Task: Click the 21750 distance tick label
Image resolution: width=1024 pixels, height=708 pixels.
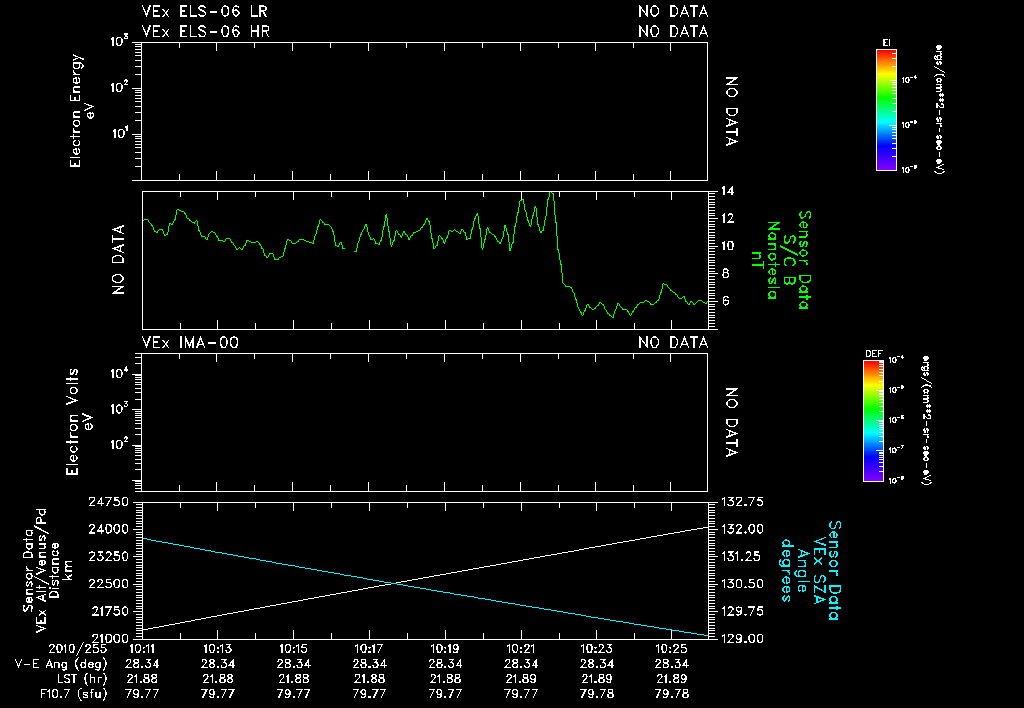Action: [108, 611]
